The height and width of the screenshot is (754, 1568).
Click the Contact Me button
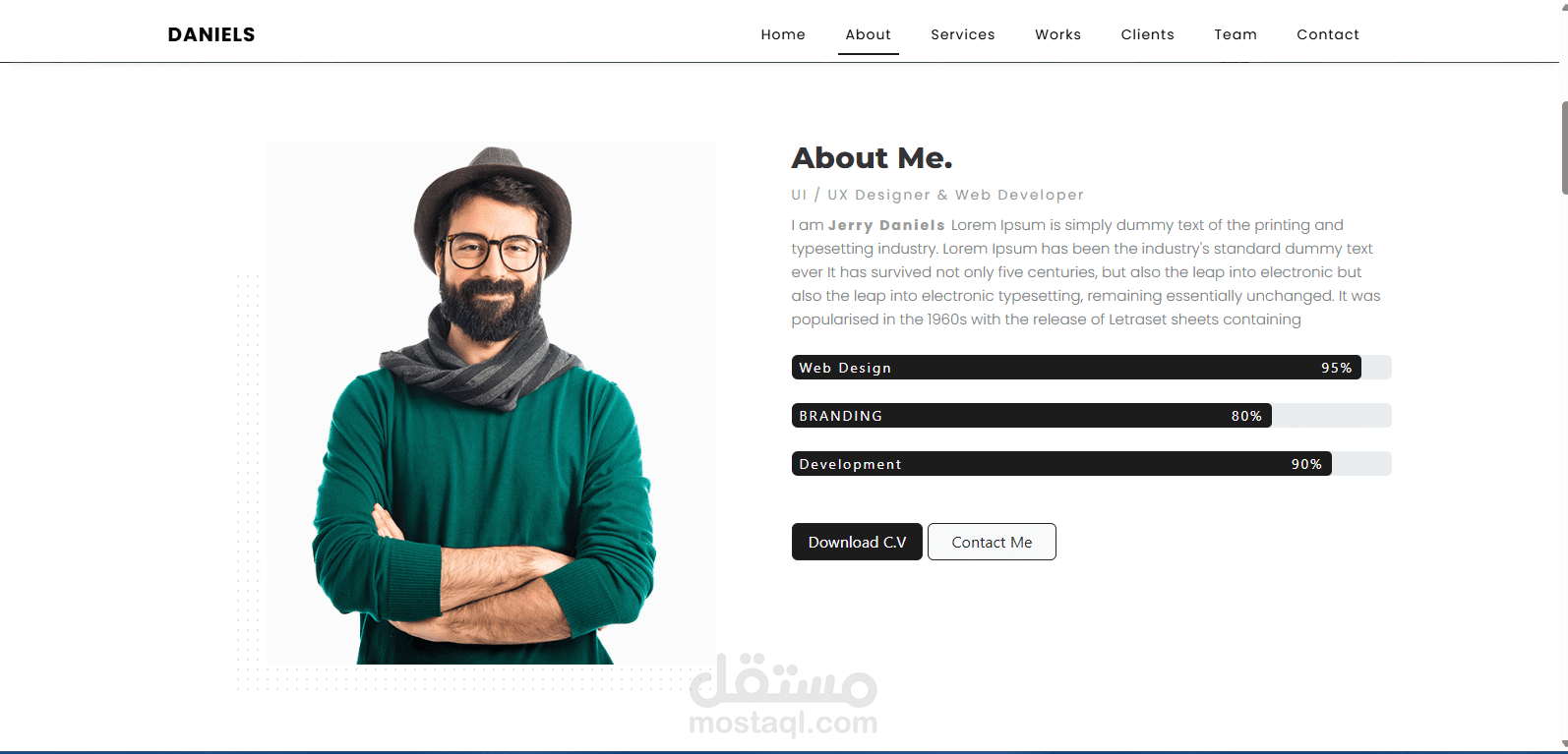point(992,542)
